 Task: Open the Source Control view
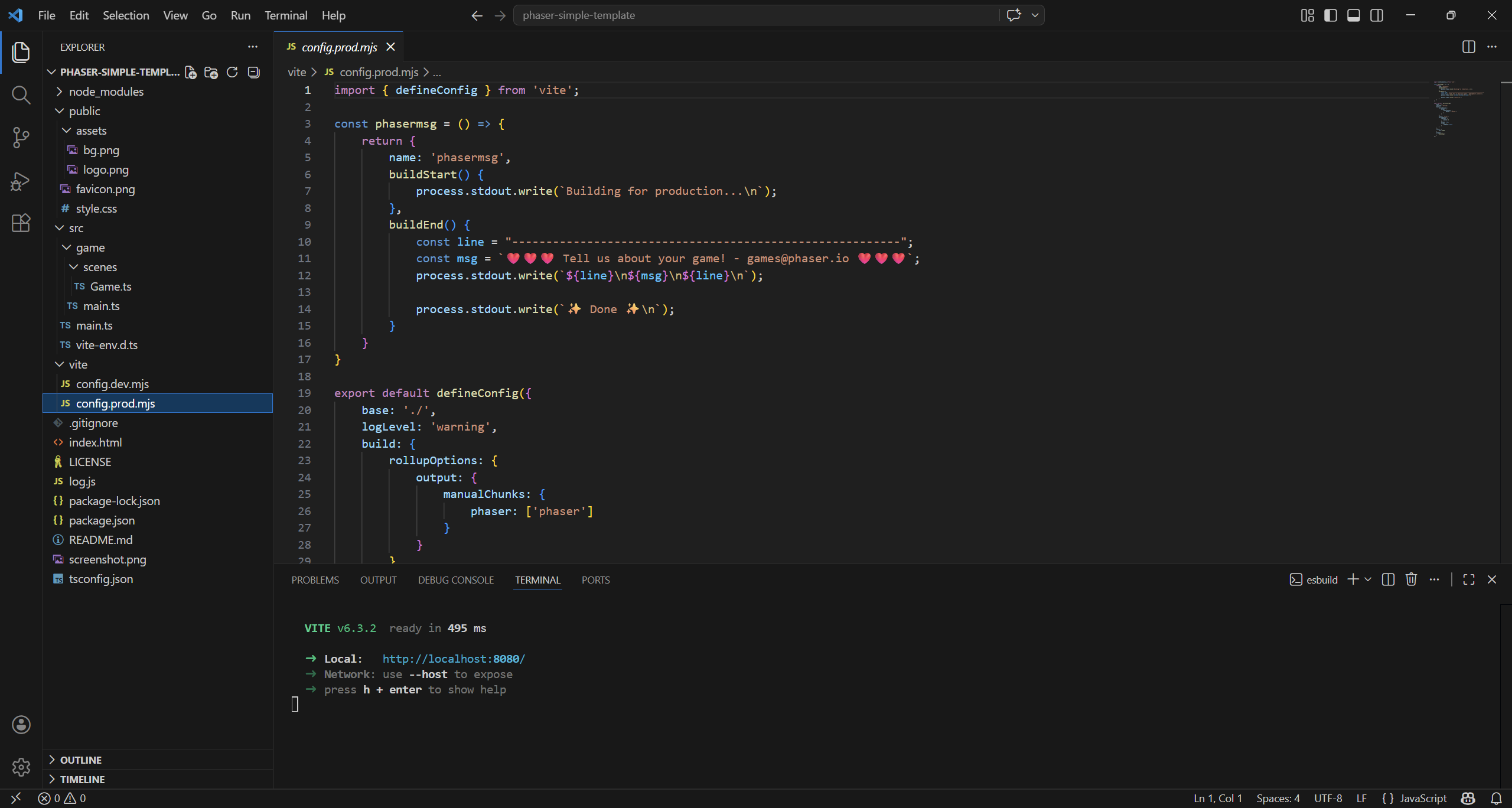pyautogui.click(x=21, y=138)
